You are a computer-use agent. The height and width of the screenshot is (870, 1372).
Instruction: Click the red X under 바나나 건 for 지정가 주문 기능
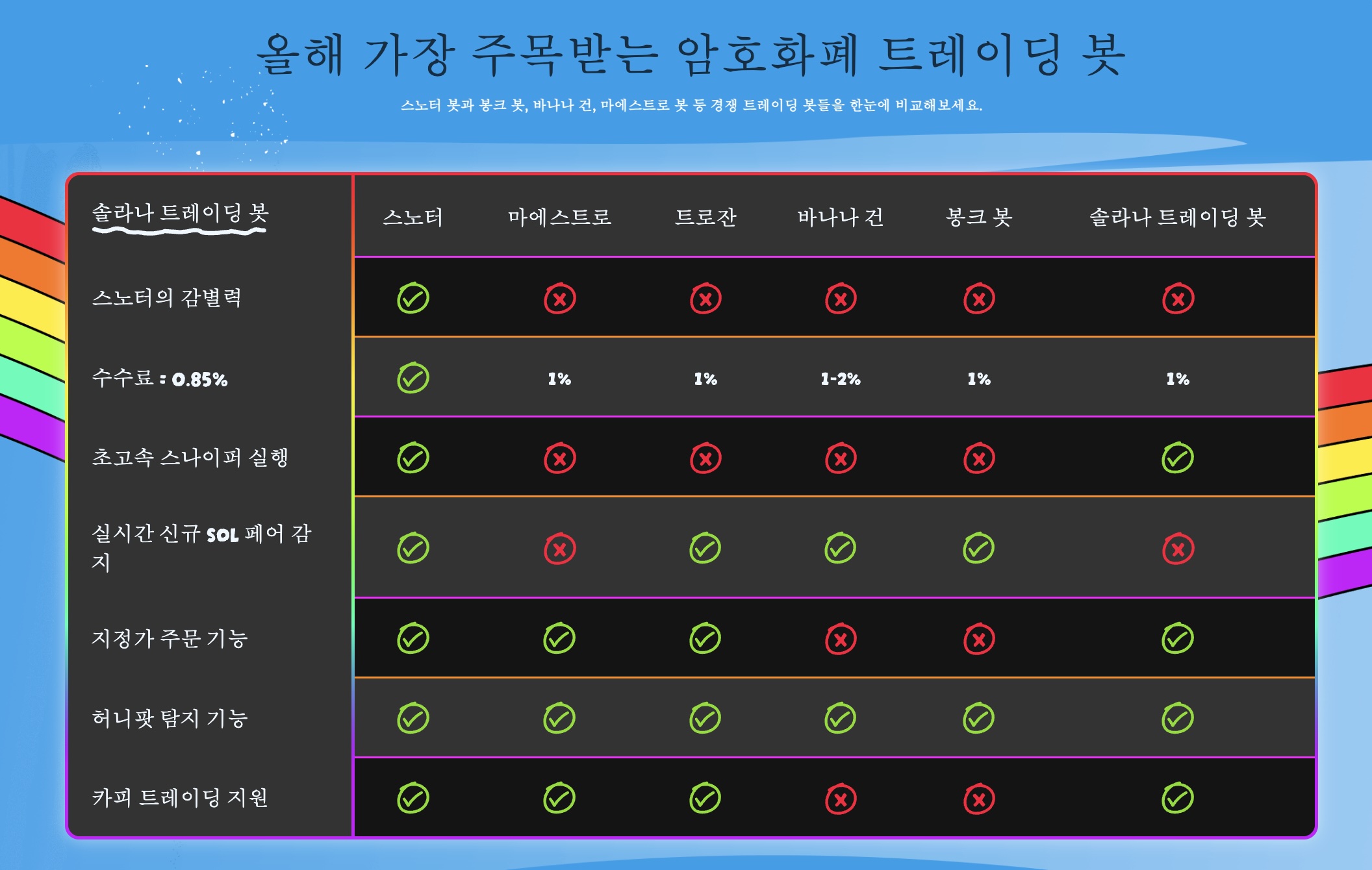coord(840,638)
